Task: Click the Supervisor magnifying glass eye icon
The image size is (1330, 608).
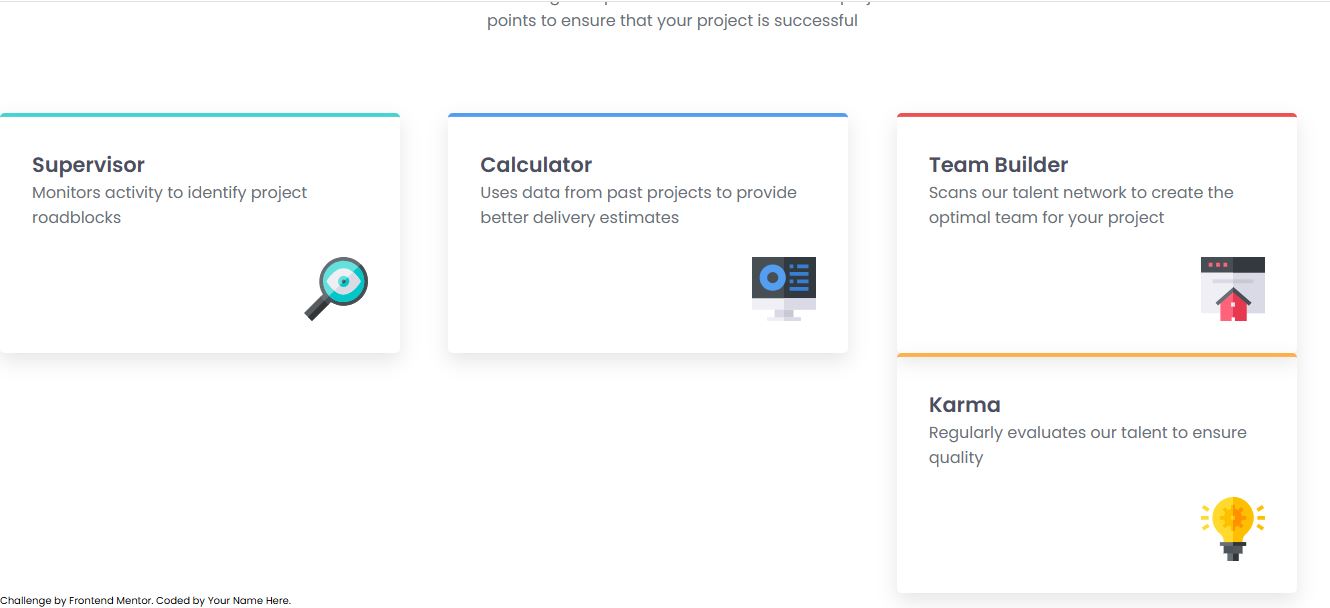Action: point(337,288)
